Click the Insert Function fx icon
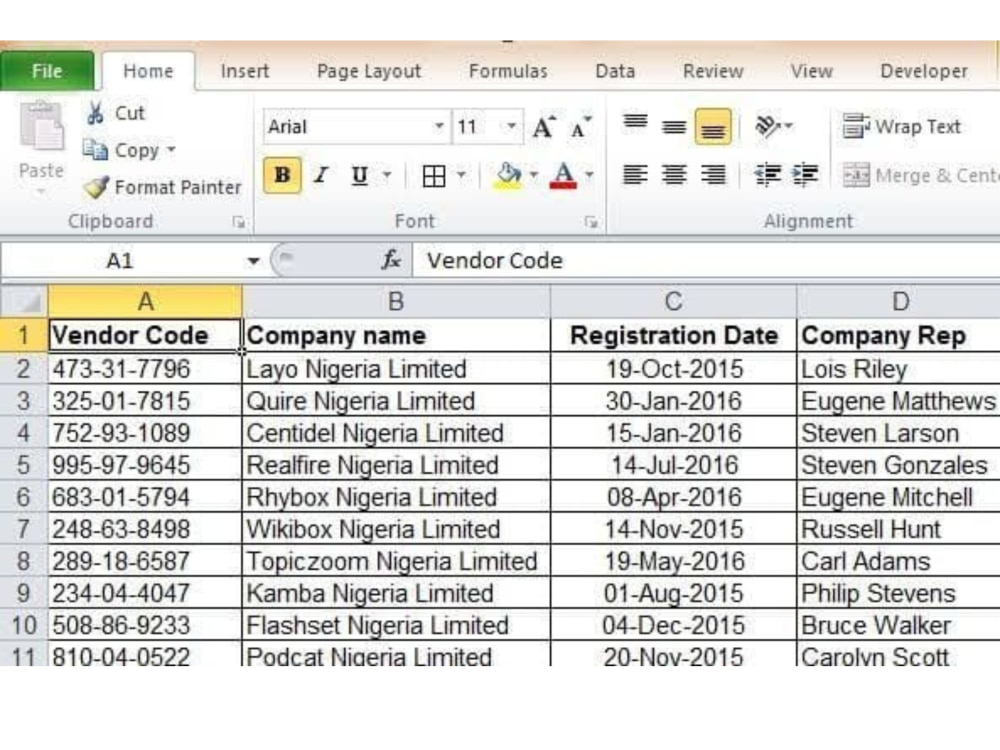Screen dimensions: 1000x750 tap(391, 260)
